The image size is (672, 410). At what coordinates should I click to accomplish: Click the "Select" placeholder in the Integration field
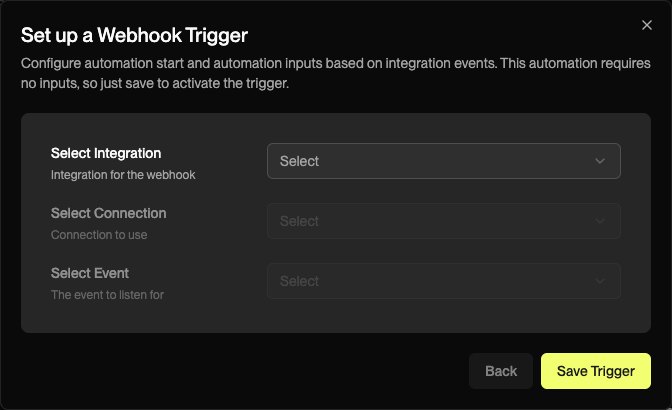coord(299,161)
